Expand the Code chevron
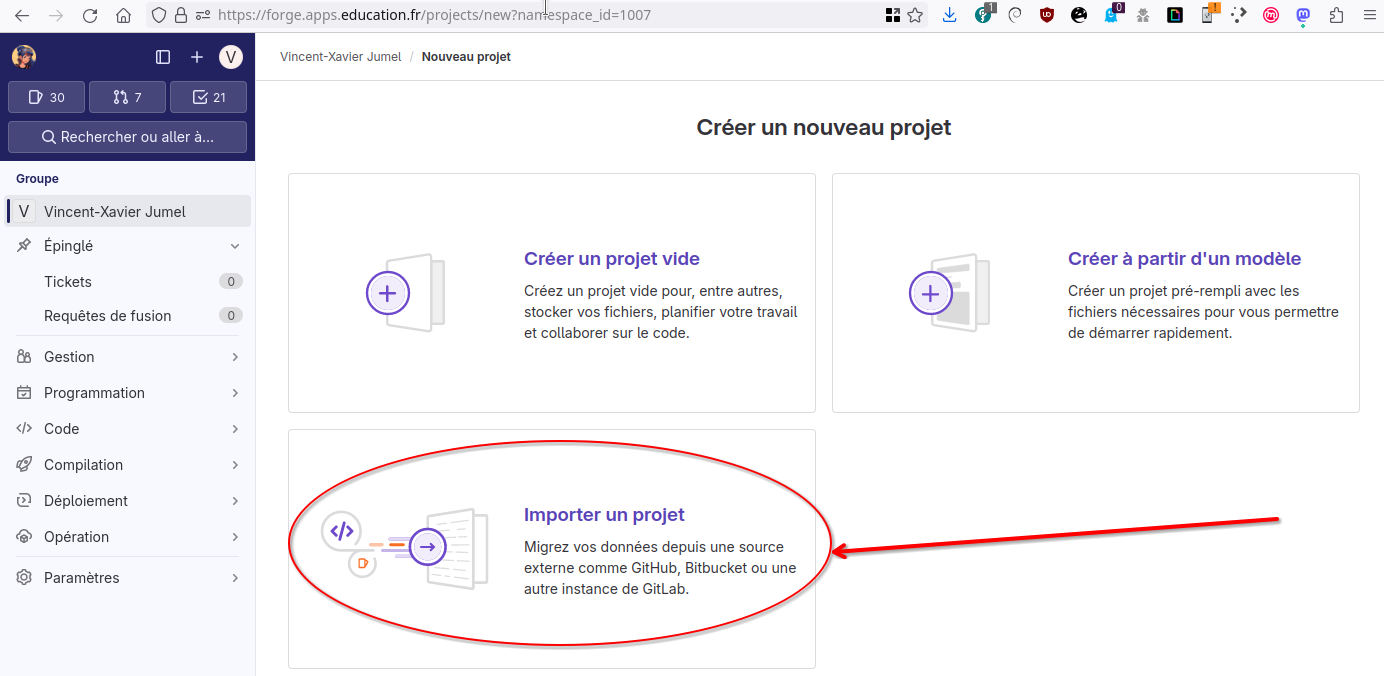The height and width of the screenshot is (676, 1384). [x=235, y=429]
